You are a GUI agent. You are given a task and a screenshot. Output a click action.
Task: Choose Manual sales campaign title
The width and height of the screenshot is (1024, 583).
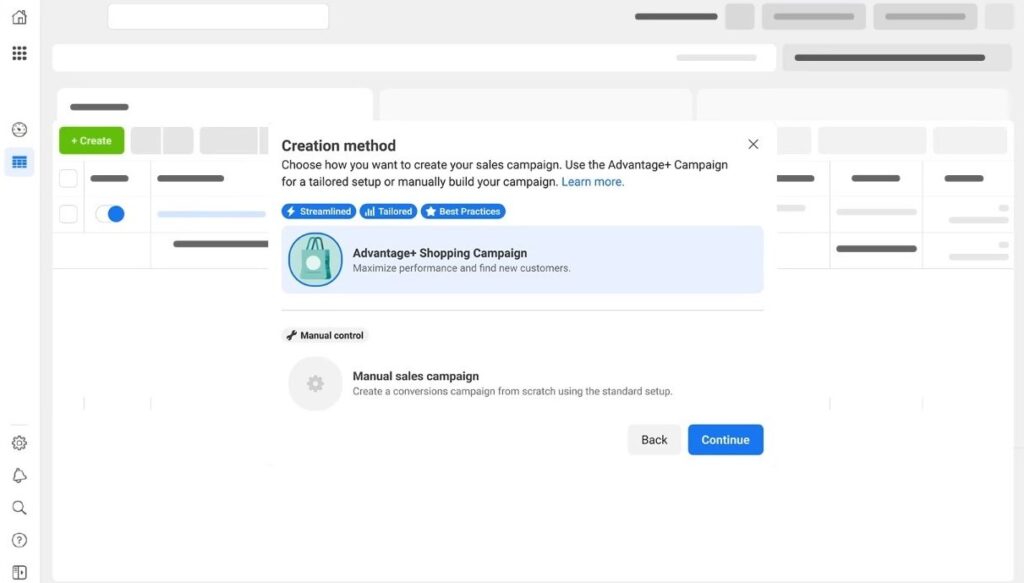click(x=415, y=376)
